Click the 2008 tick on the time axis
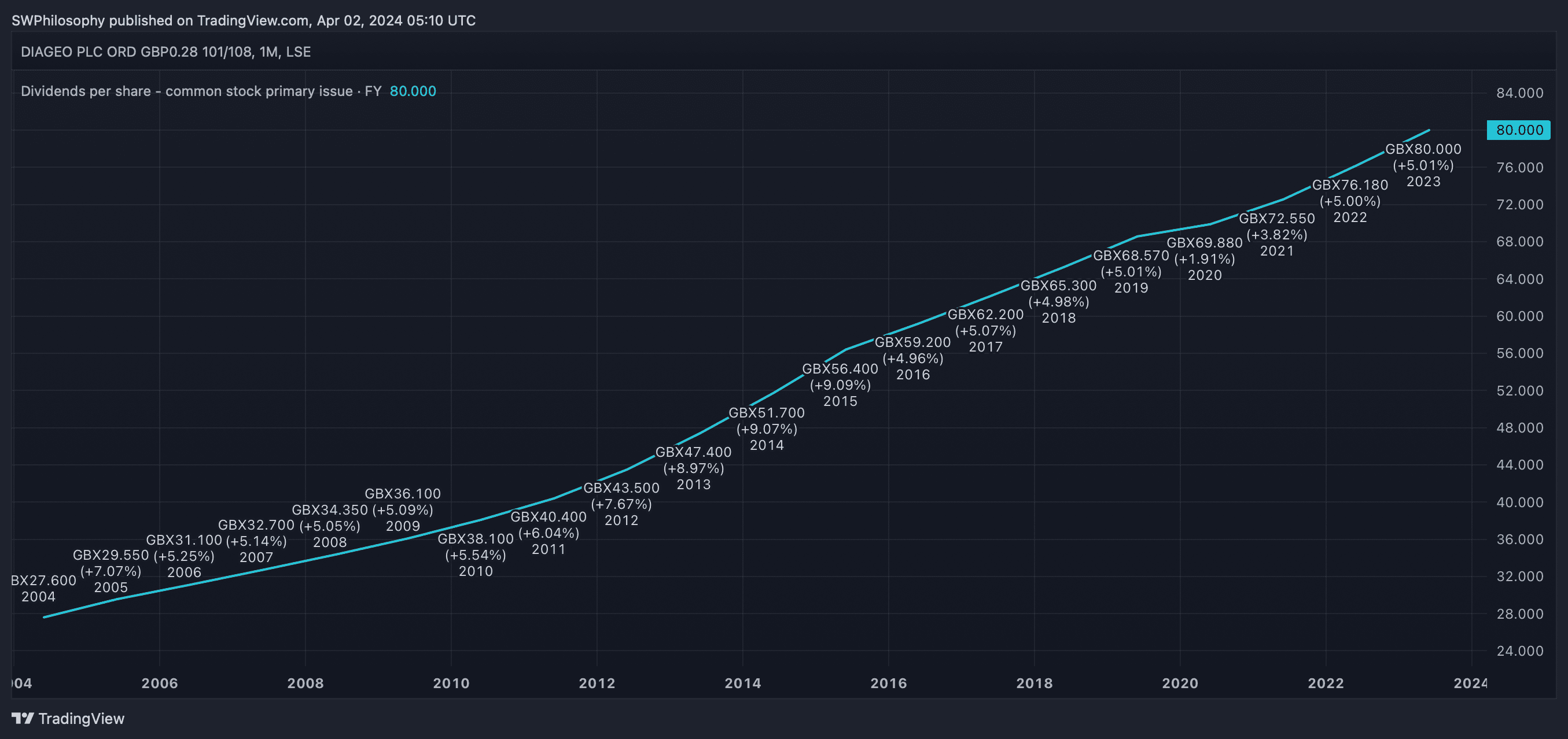The image size is (1568, 739). tap(305, 683)
